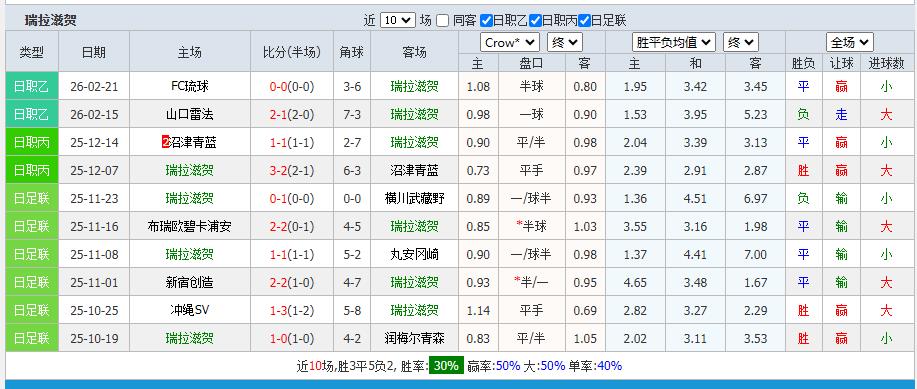The width and height of the screenshot is (917, 389).
Task: Click the 角球 column header
Action: point(351,52)
